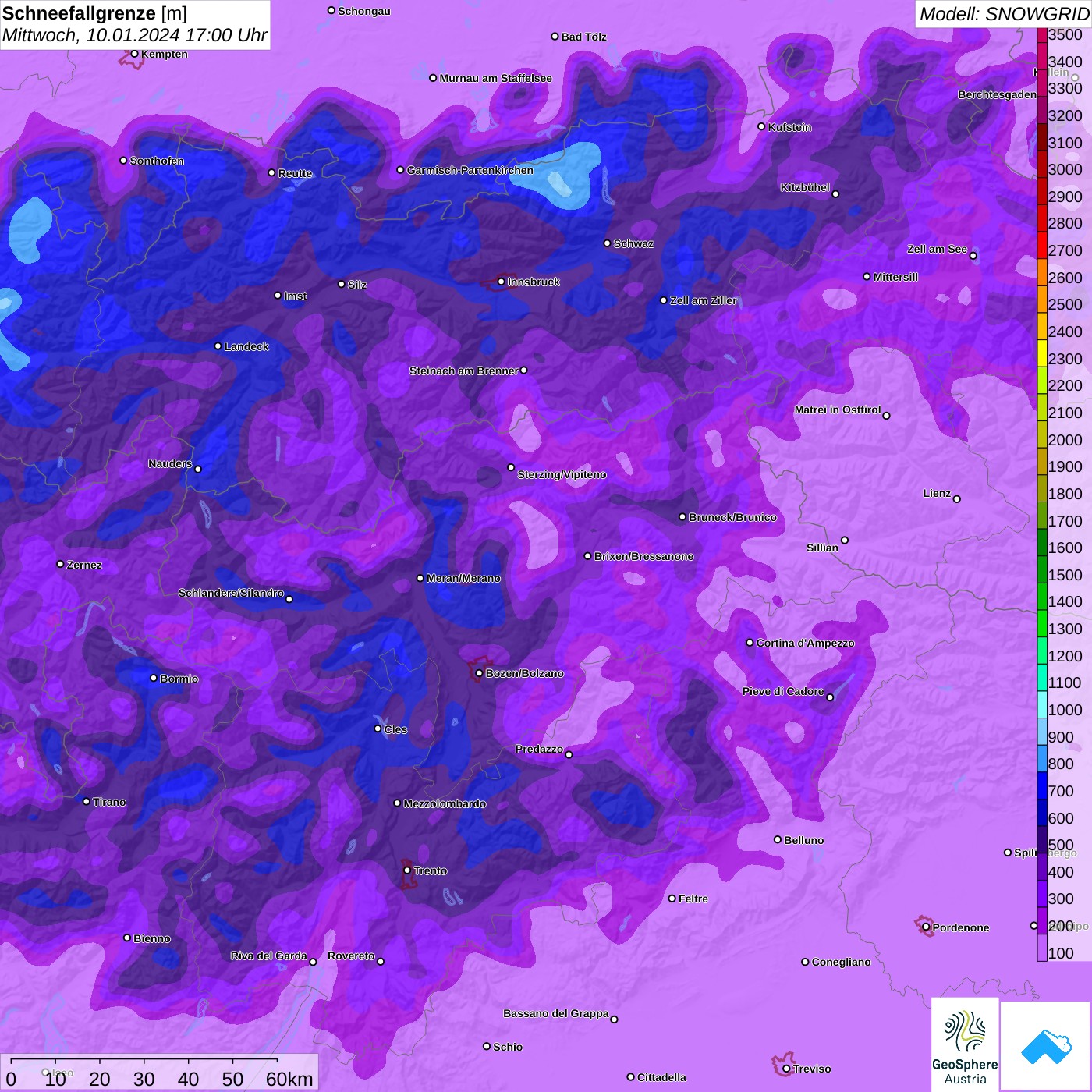
Task: Click the Zell am Ziller label
Action: pyautogui.click(x=704, y=300)
